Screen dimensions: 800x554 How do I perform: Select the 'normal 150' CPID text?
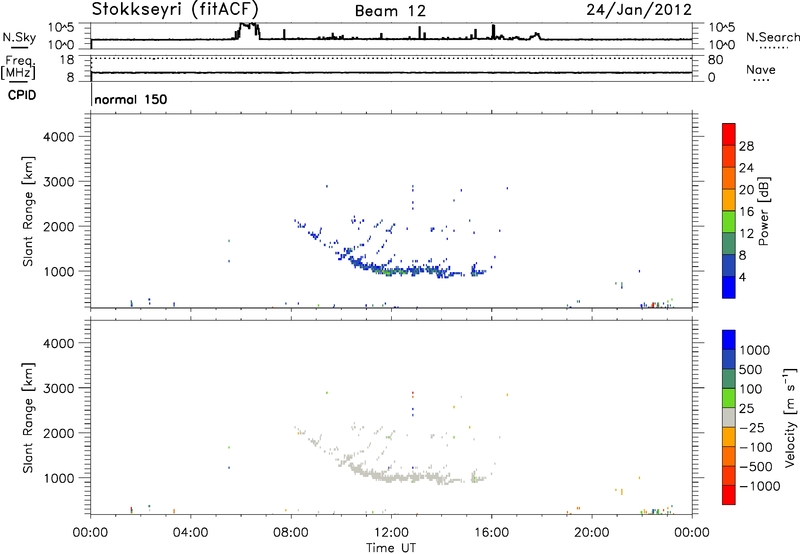(x=131, y=99)
